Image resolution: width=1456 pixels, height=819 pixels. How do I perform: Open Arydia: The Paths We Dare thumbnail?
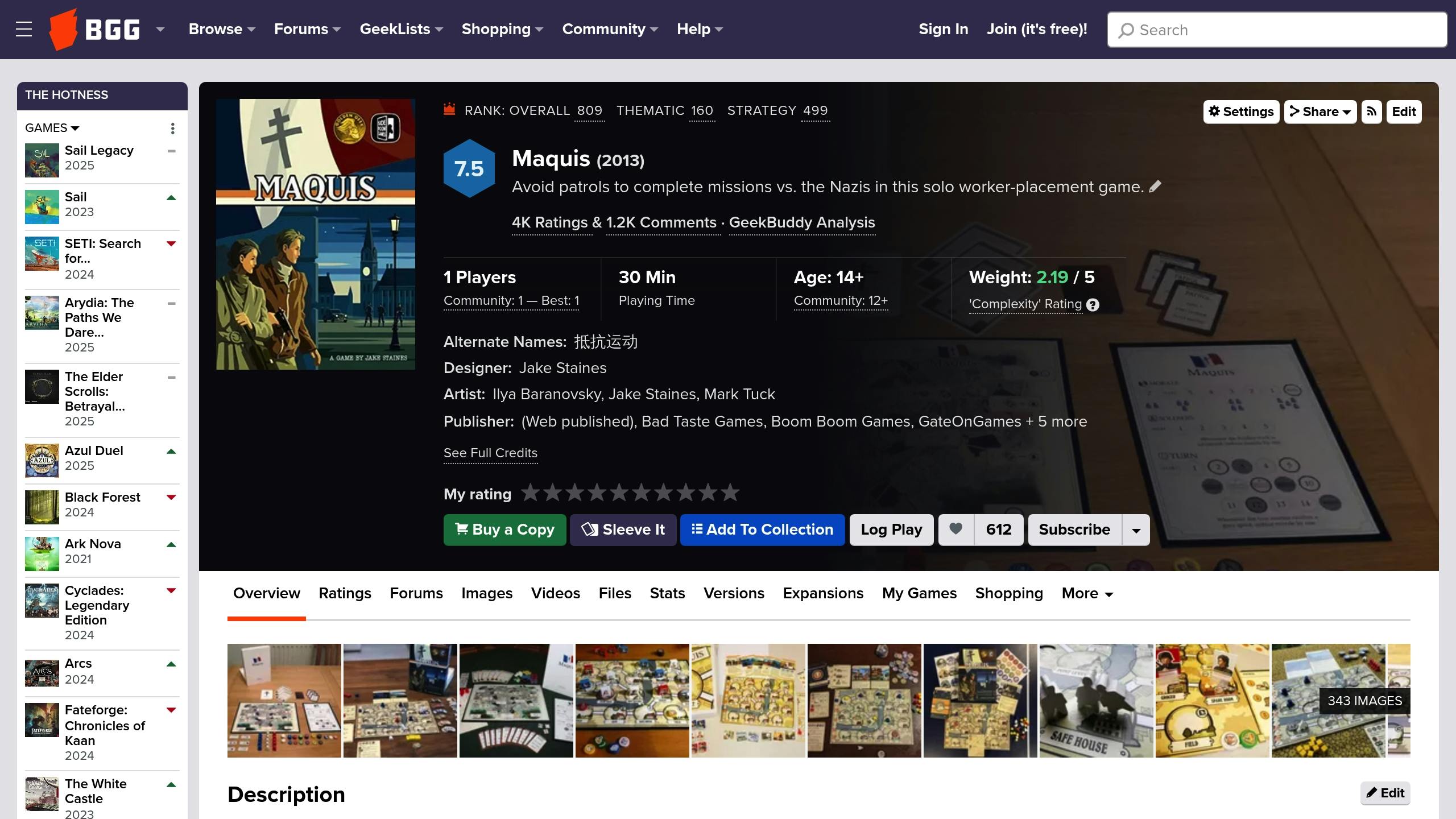(42, 313)
